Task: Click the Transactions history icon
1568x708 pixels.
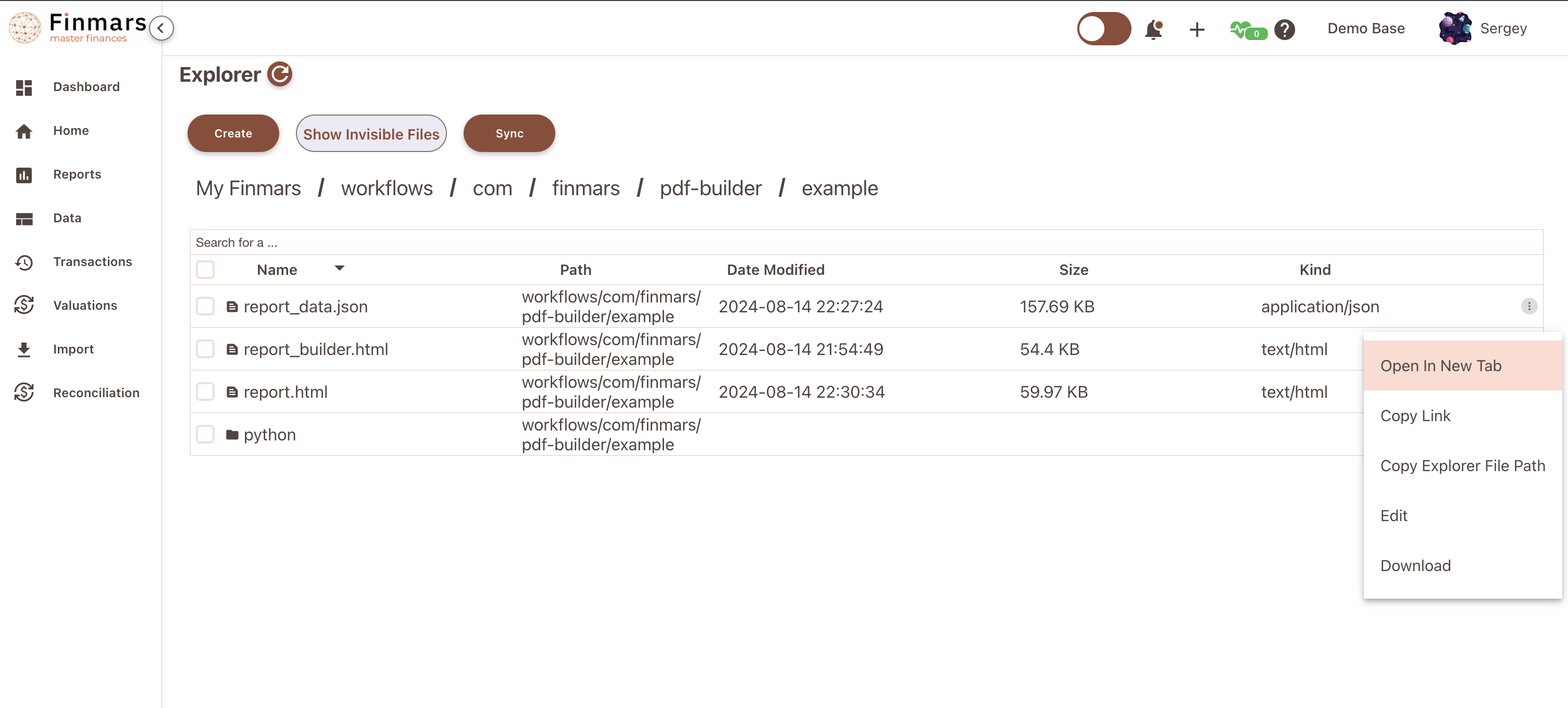Action: (24, 262)
